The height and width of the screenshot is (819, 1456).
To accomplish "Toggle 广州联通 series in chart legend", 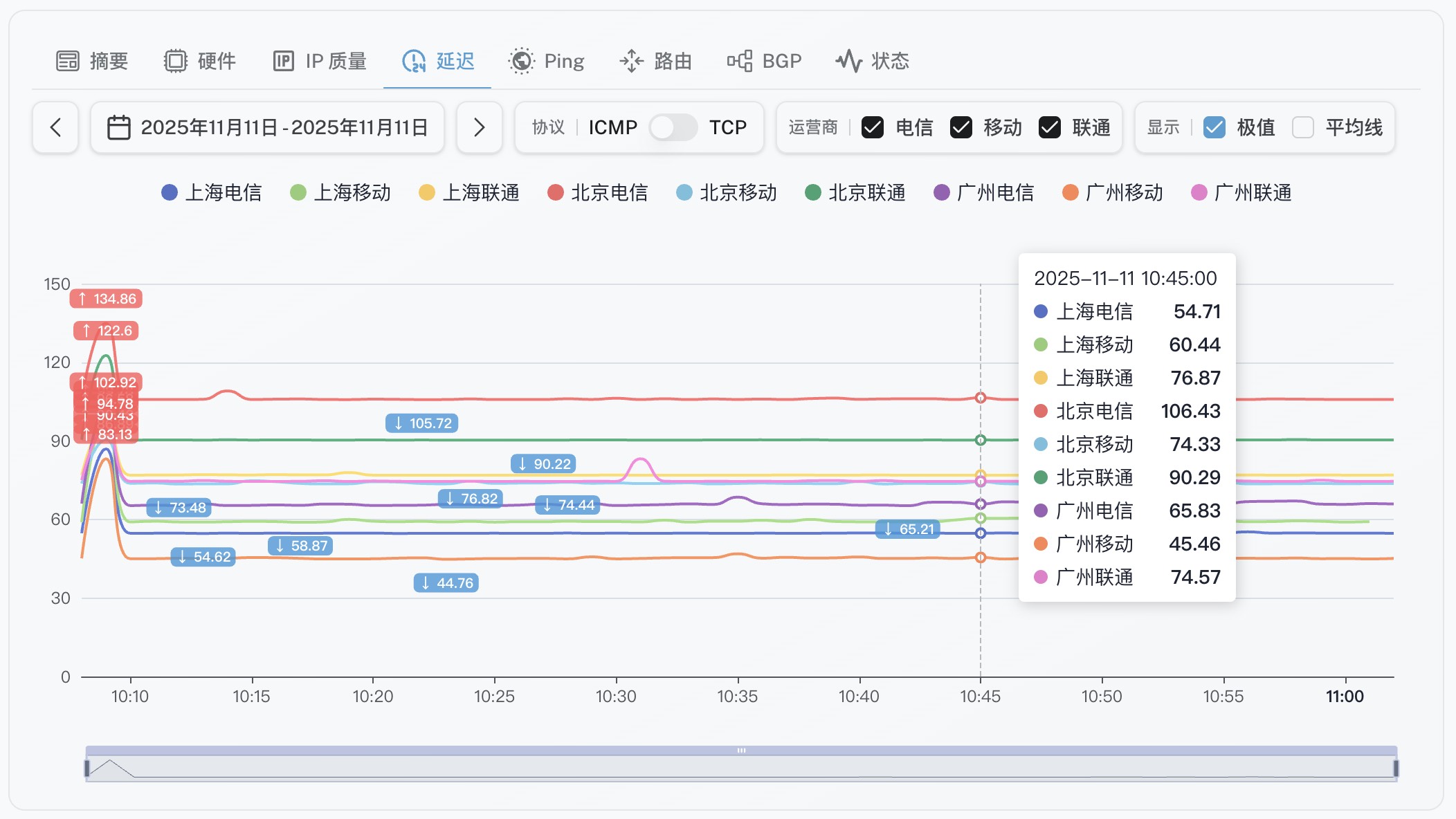I will [1241, 192].
